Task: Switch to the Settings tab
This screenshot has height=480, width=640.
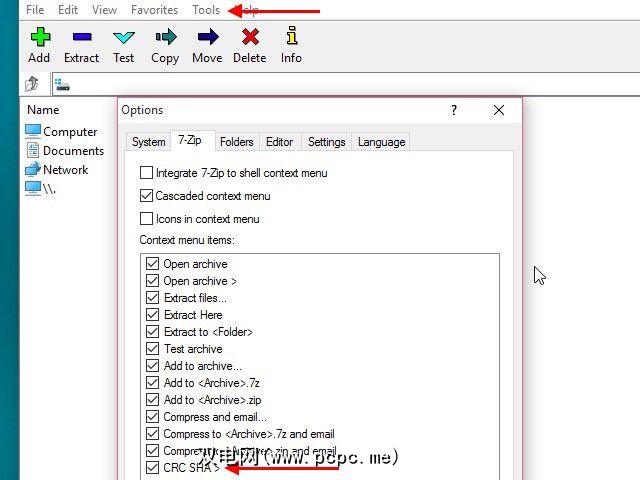Action: pyautogui.click(x=327, y=142)
